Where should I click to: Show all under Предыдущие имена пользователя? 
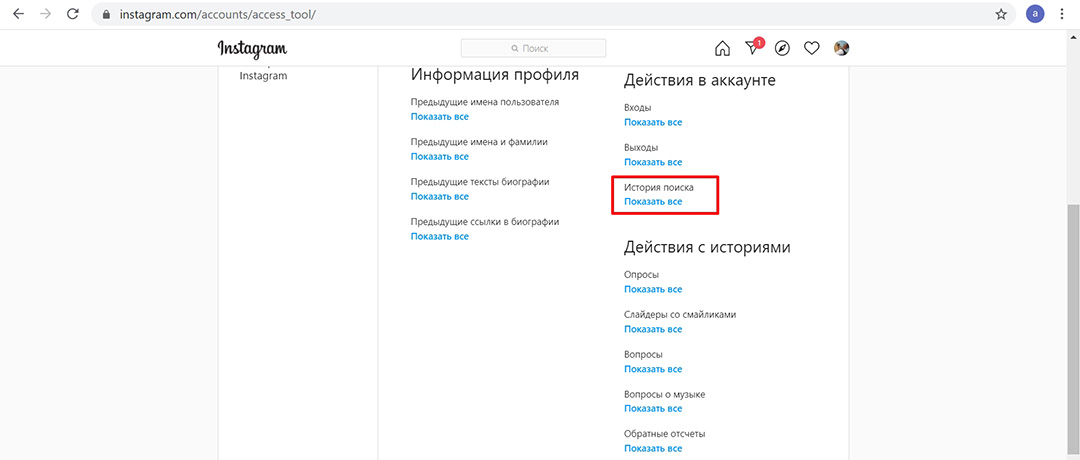pos(439,117)
